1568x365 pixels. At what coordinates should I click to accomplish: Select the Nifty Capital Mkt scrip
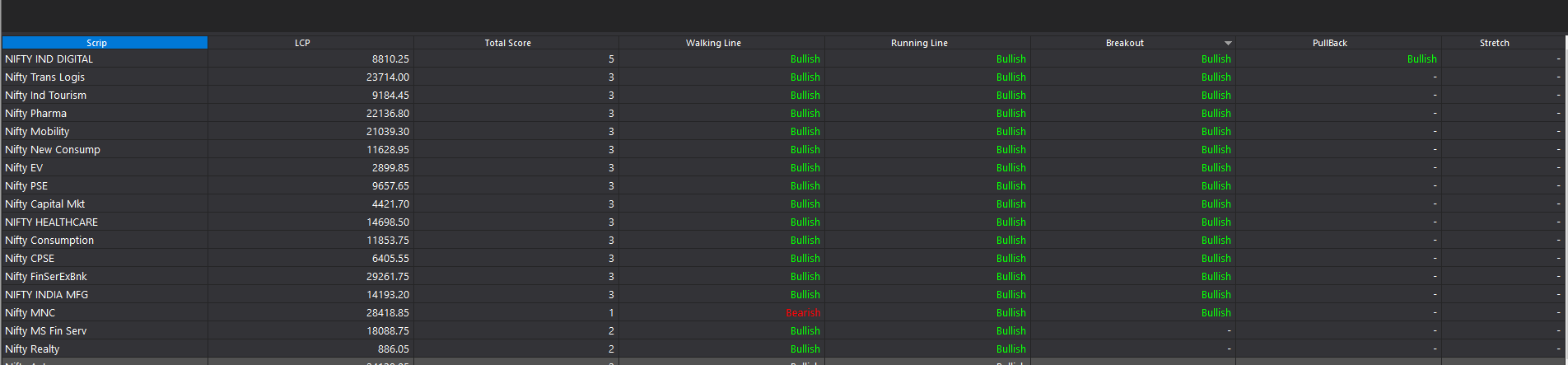[x=44, y=204]
